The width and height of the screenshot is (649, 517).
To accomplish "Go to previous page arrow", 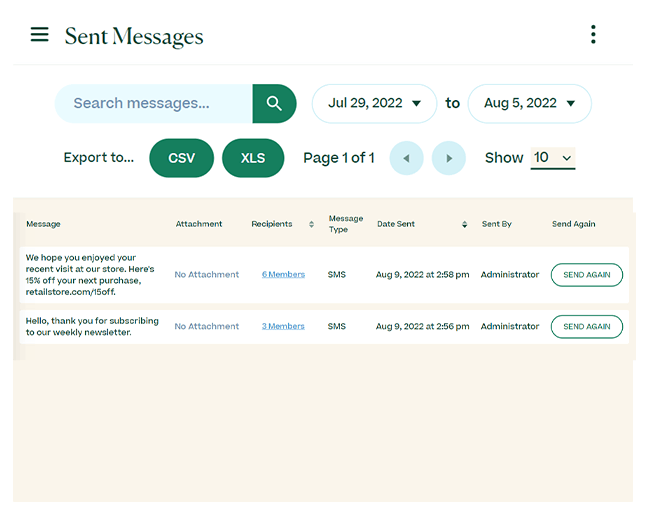I will point(406,158).
